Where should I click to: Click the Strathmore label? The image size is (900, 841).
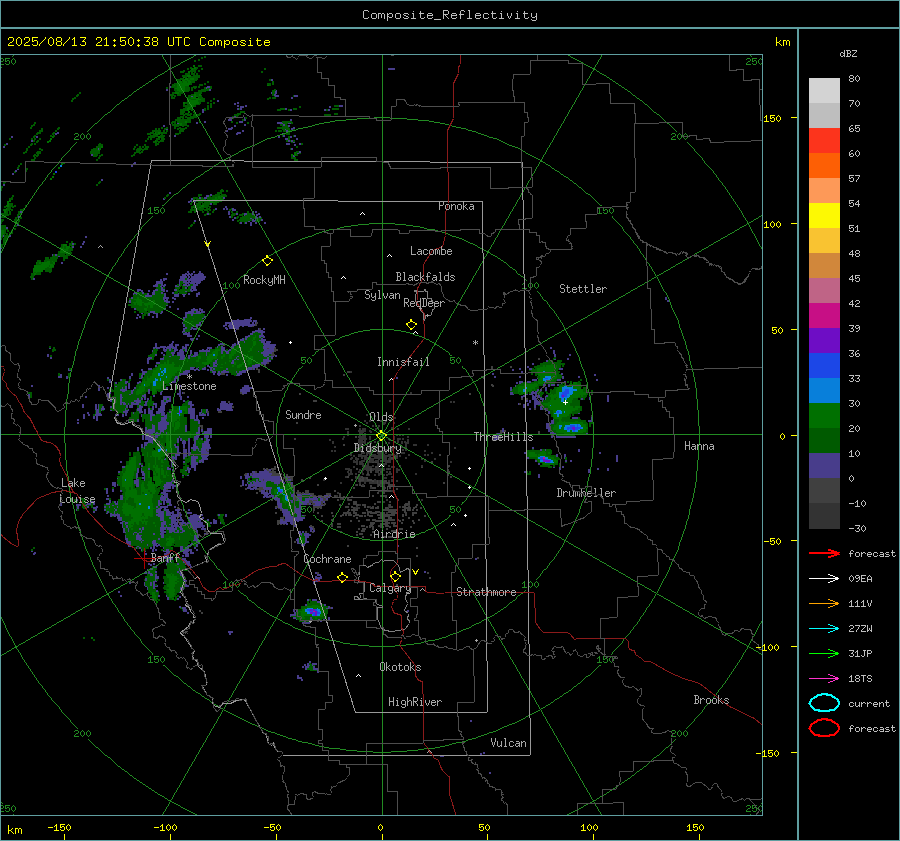point(486,592)
